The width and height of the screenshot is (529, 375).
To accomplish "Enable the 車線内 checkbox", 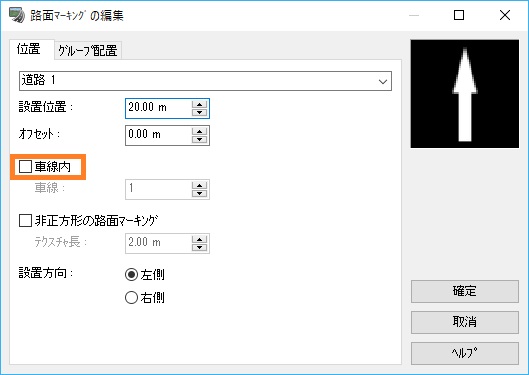I will tap(25, 167).
